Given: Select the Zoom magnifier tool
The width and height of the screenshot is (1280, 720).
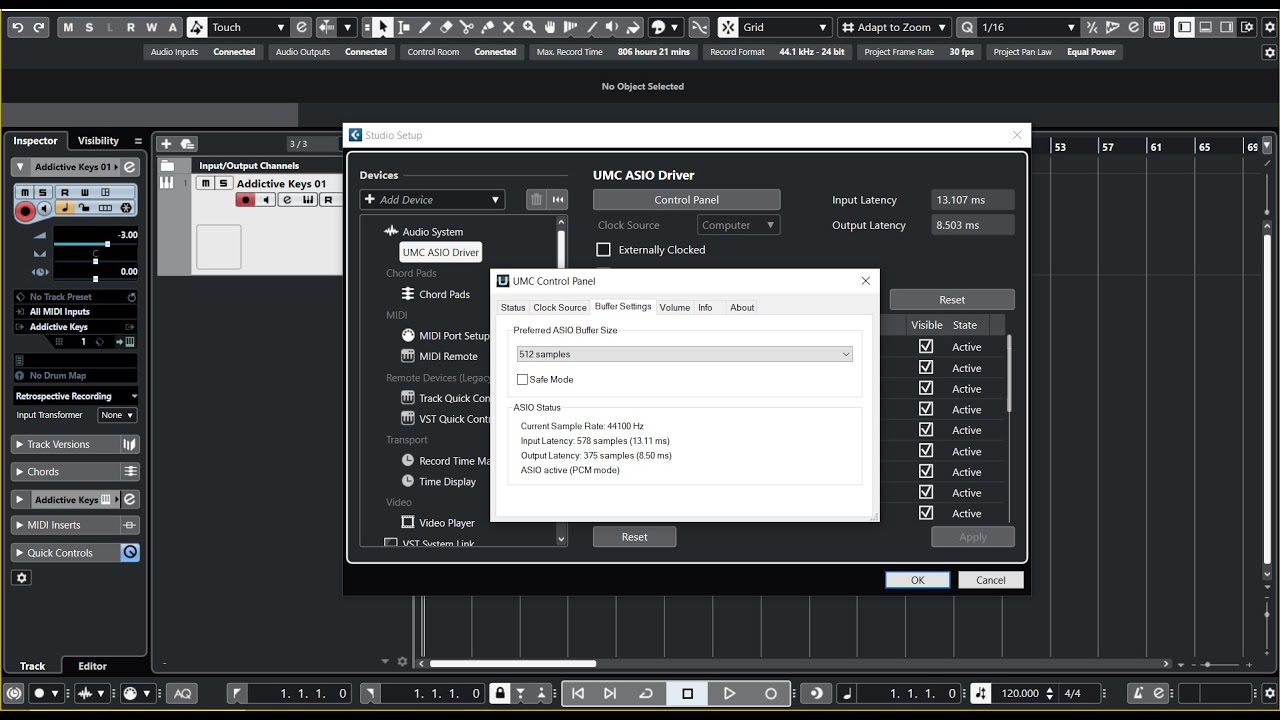Looking at the screenshot, I should pyautogui.click(x=529, y=27).
